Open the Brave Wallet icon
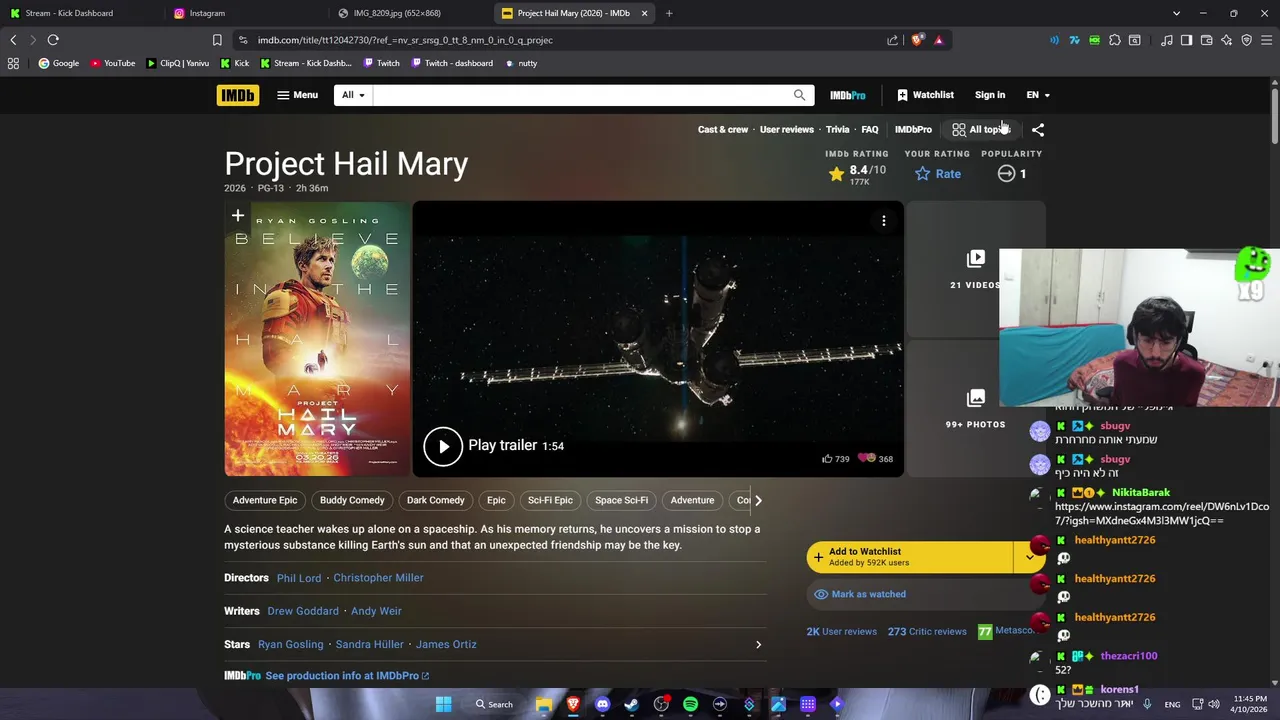1280x720 pixels. 1206,40
